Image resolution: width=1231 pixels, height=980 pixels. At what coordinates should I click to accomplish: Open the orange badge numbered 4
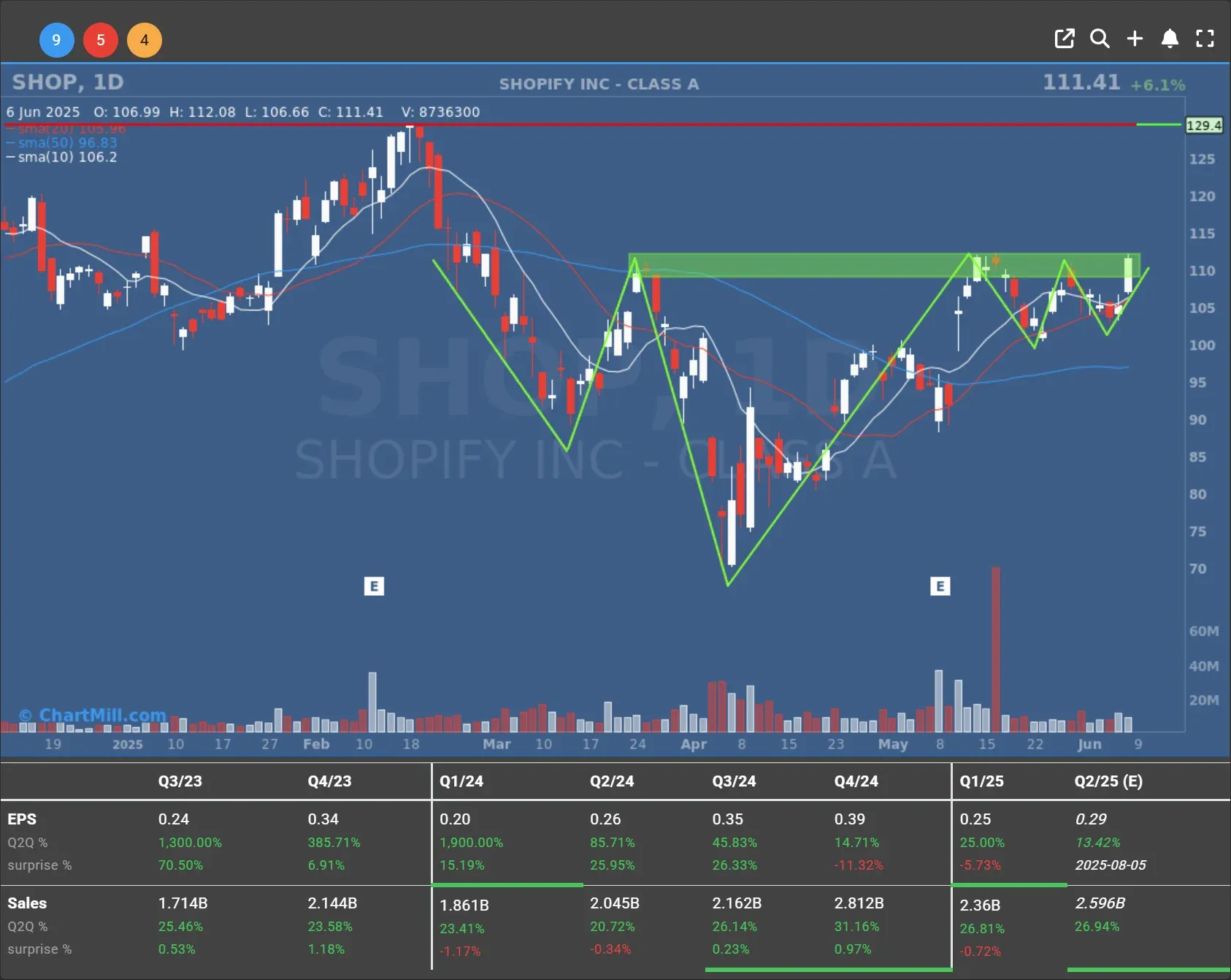(145, 40)
